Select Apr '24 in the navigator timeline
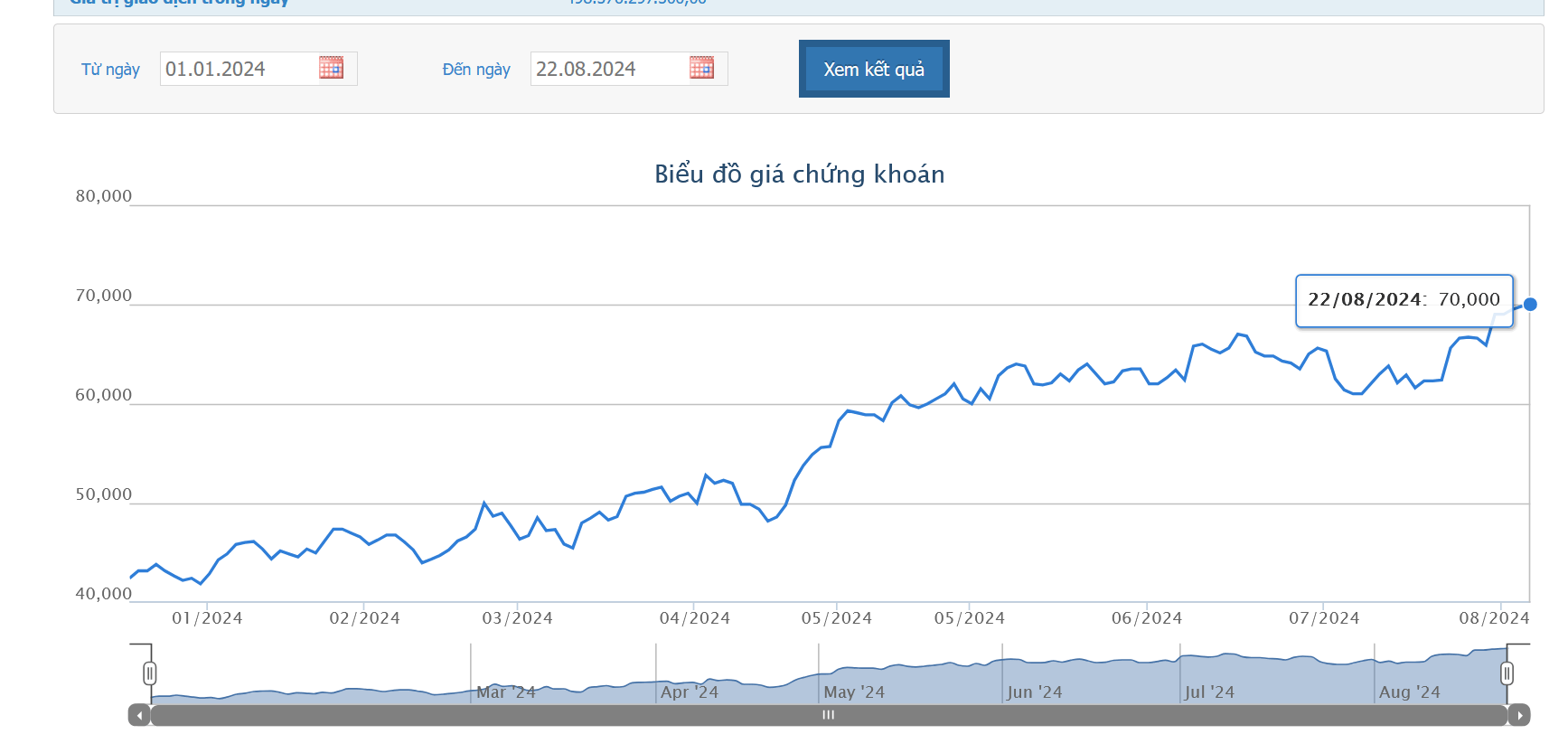 tap(689, 692)
